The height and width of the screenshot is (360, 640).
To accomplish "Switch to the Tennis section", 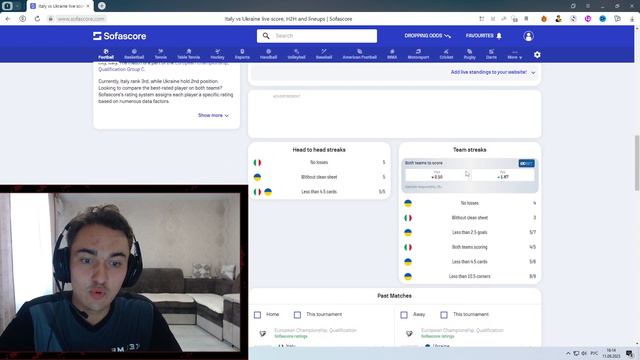I will point(160,54).
